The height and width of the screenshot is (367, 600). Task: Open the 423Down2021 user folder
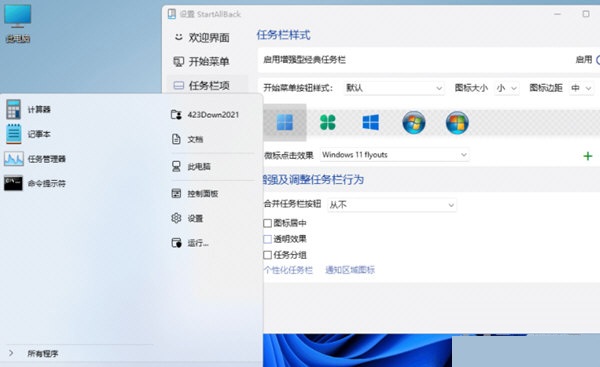(x=205, y=114)
